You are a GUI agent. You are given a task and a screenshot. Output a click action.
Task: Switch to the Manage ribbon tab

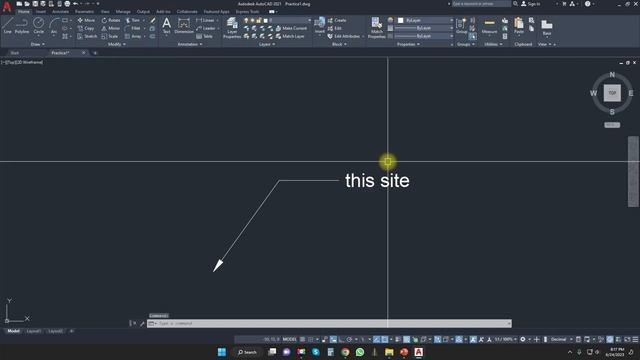click(123, 12)
